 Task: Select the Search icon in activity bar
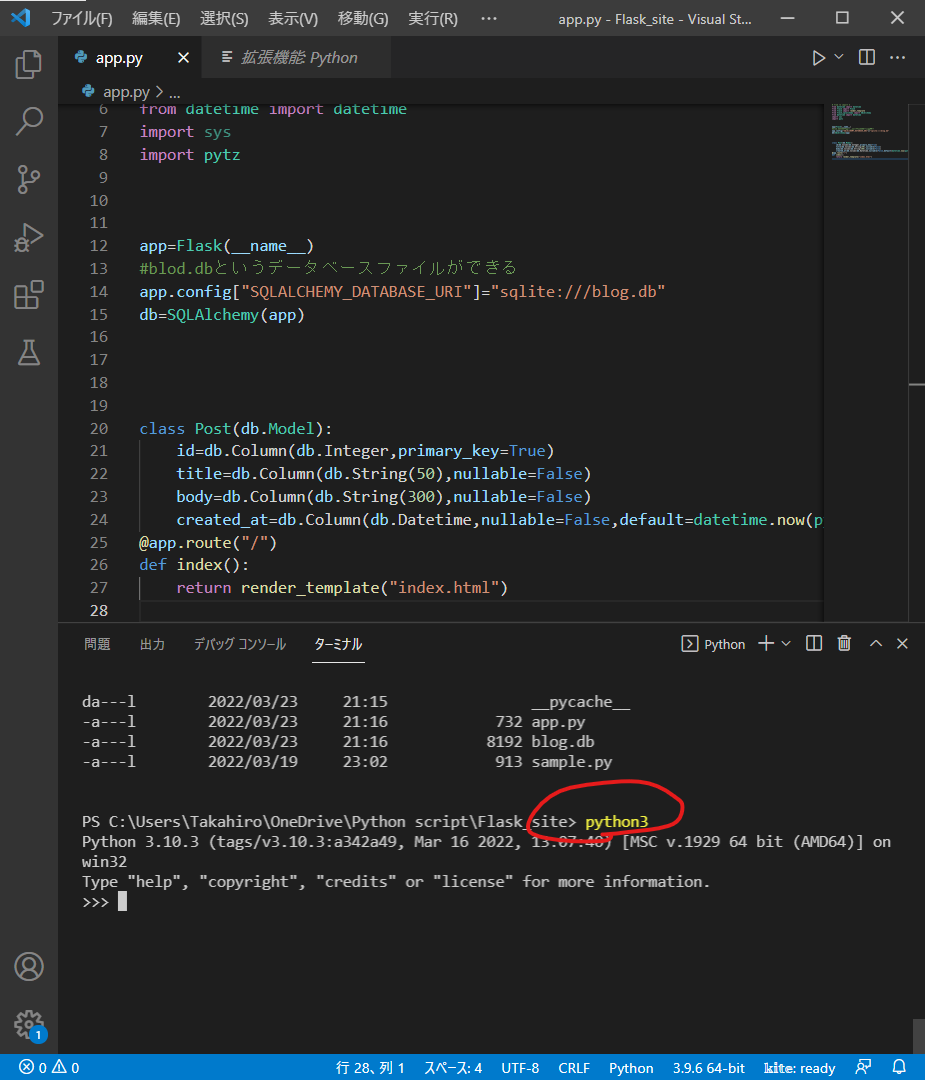[x=28, y=121]
